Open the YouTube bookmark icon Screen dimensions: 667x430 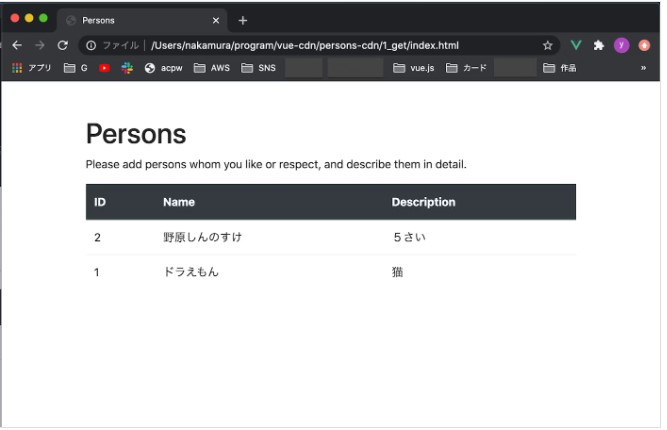click(104, 68)
